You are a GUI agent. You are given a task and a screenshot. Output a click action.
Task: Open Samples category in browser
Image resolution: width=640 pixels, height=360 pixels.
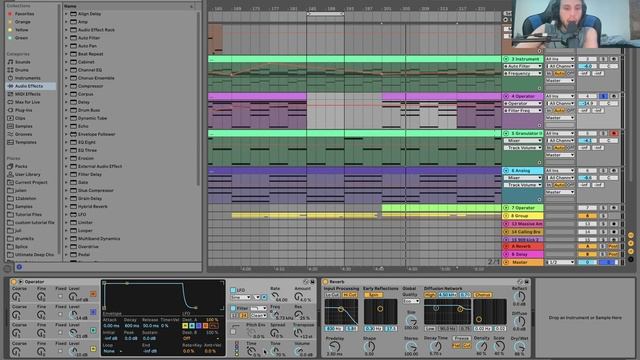click(x=23, y=126)
